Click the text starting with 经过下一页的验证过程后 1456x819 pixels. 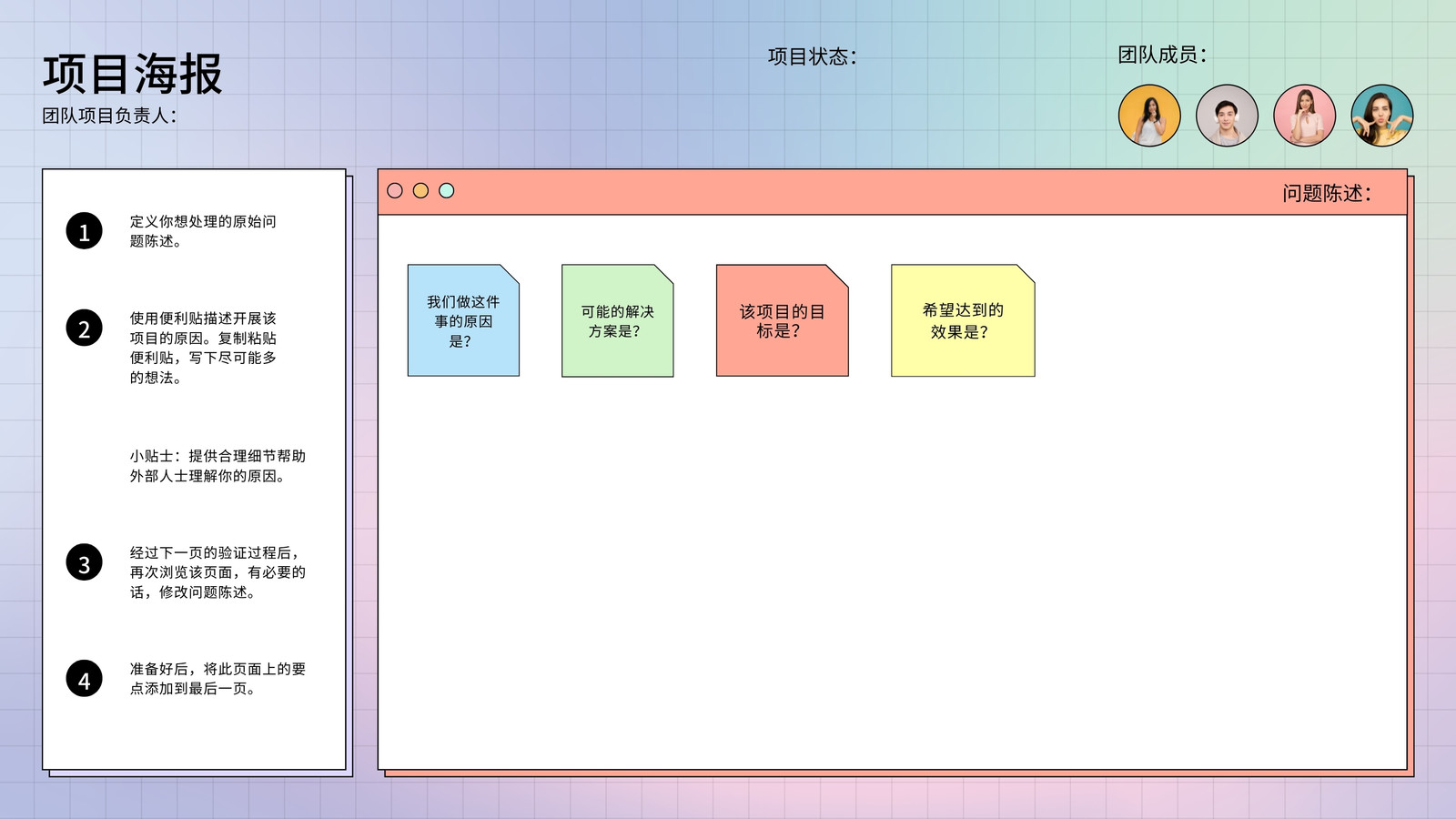pos(217,572)
